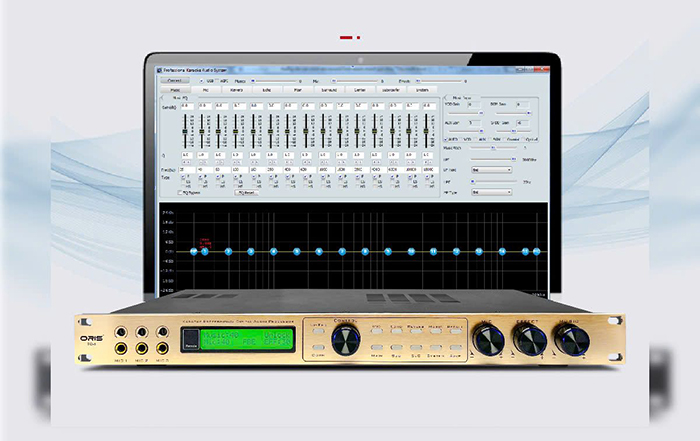Click the leftmost filter node on the graph

(x=193, y=252)
